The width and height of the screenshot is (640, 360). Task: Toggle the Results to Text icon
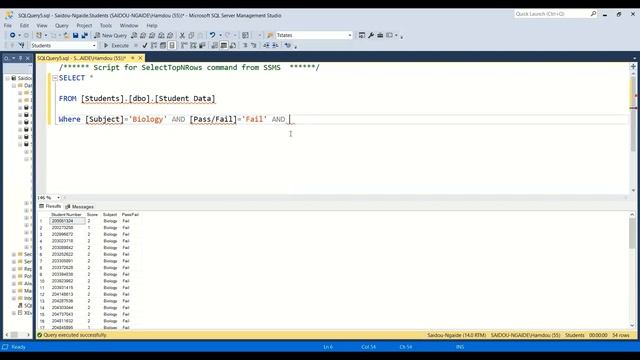[x=215, y=46]
